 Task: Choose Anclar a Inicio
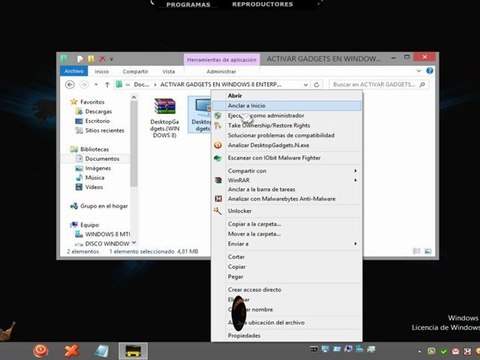(x=287, y=106)
